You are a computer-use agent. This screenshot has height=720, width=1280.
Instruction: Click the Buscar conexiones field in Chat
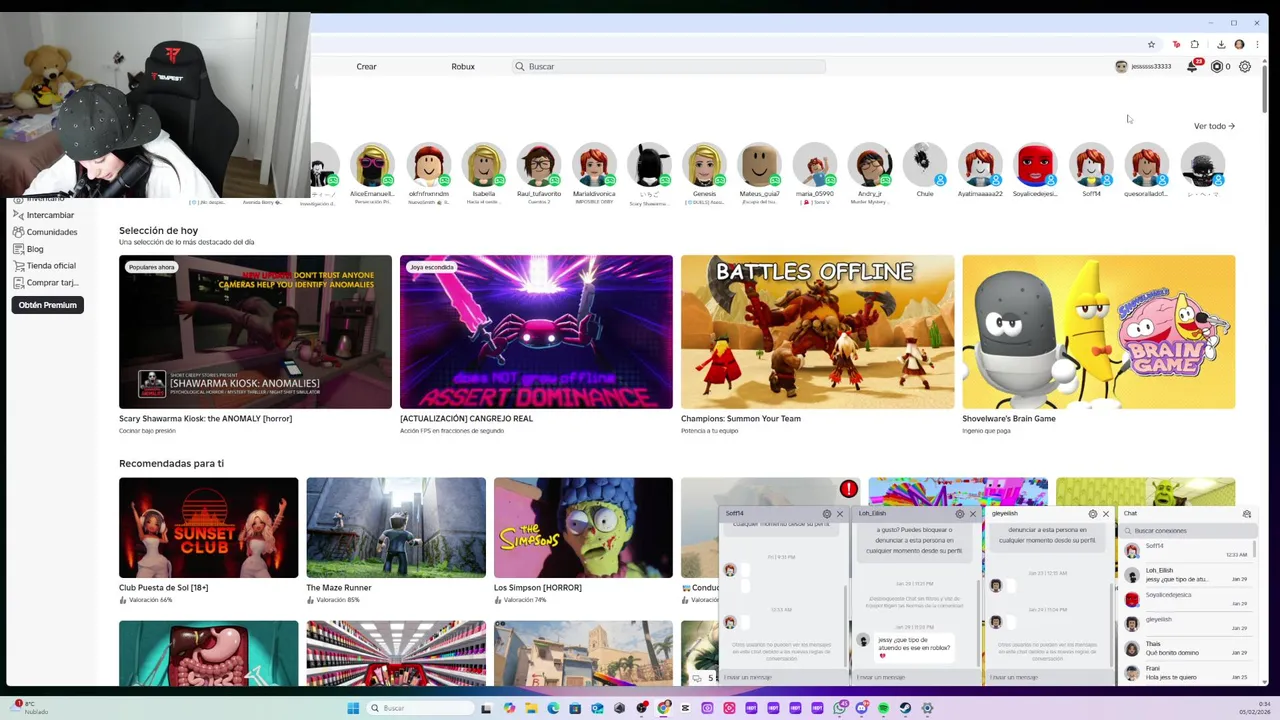pos(1186,531)
